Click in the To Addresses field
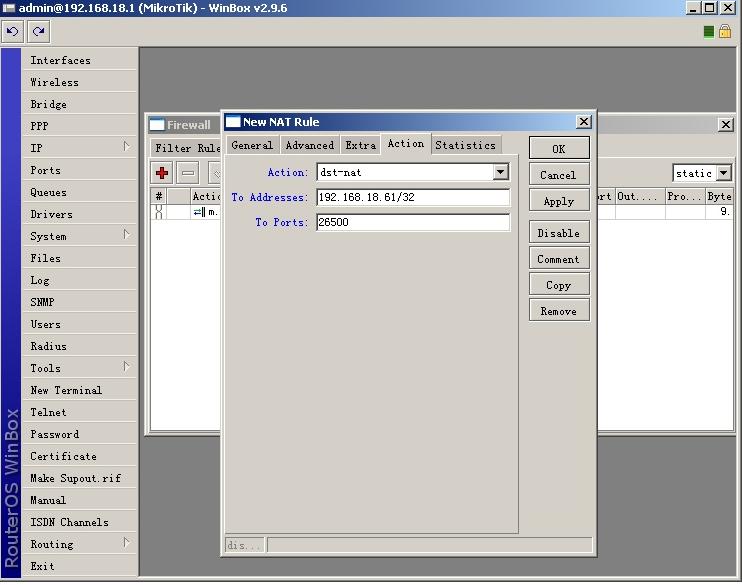The height and width of the screenshot is (585, 742). click(x=412, y=197)
